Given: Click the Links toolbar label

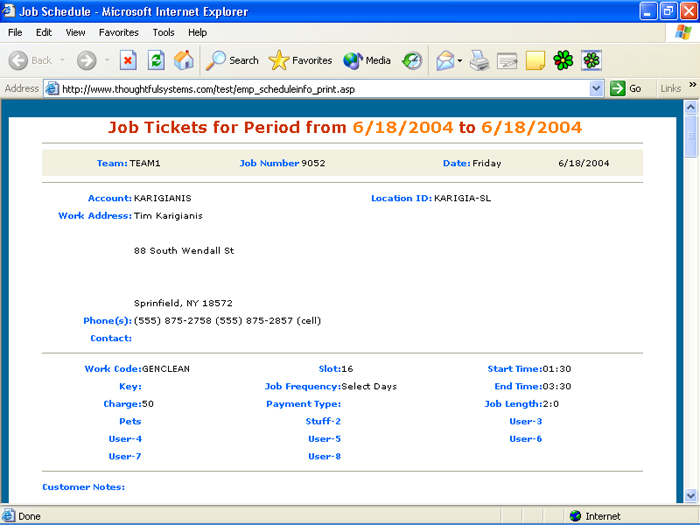Looking at the screenshot, I should click(x=671, y=88).
